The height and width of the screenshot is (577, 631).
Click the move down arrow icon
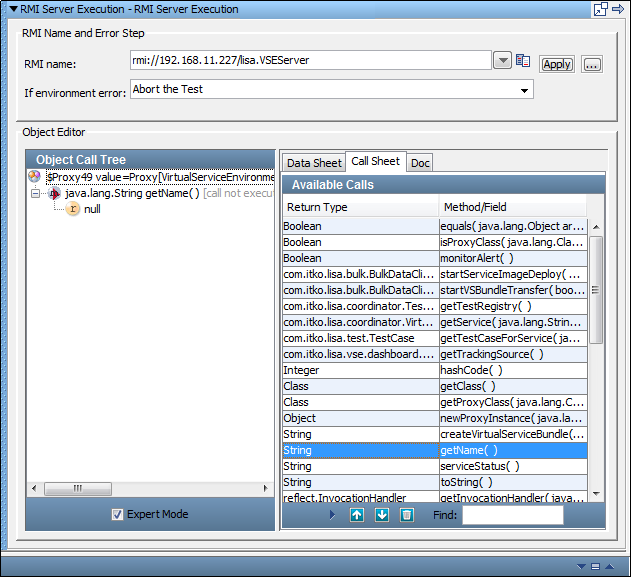tap(382, 515)
